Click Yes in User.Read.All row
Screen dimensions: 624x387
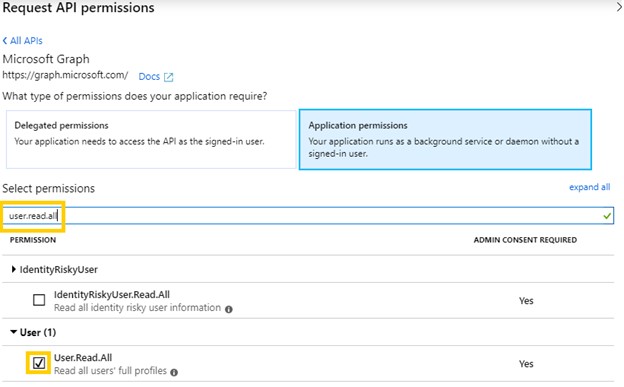526,364
